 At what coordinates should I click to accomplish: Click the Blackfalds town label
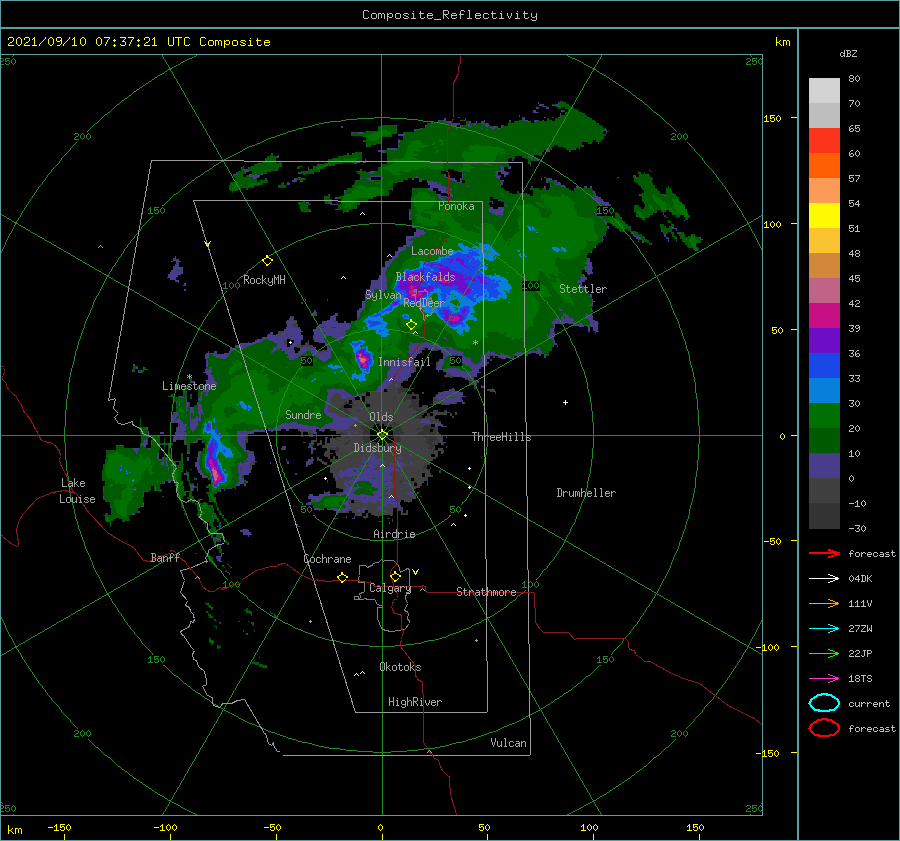point(425,277)
